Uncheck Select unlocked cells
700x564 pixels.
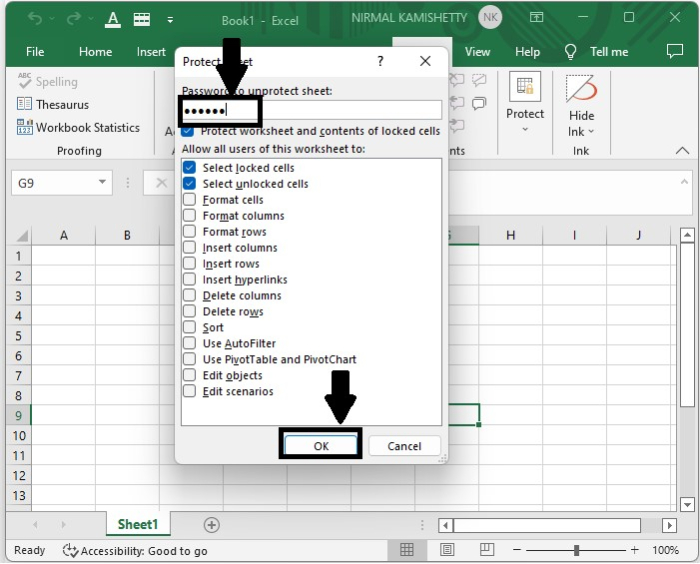[x=189, y=184]
